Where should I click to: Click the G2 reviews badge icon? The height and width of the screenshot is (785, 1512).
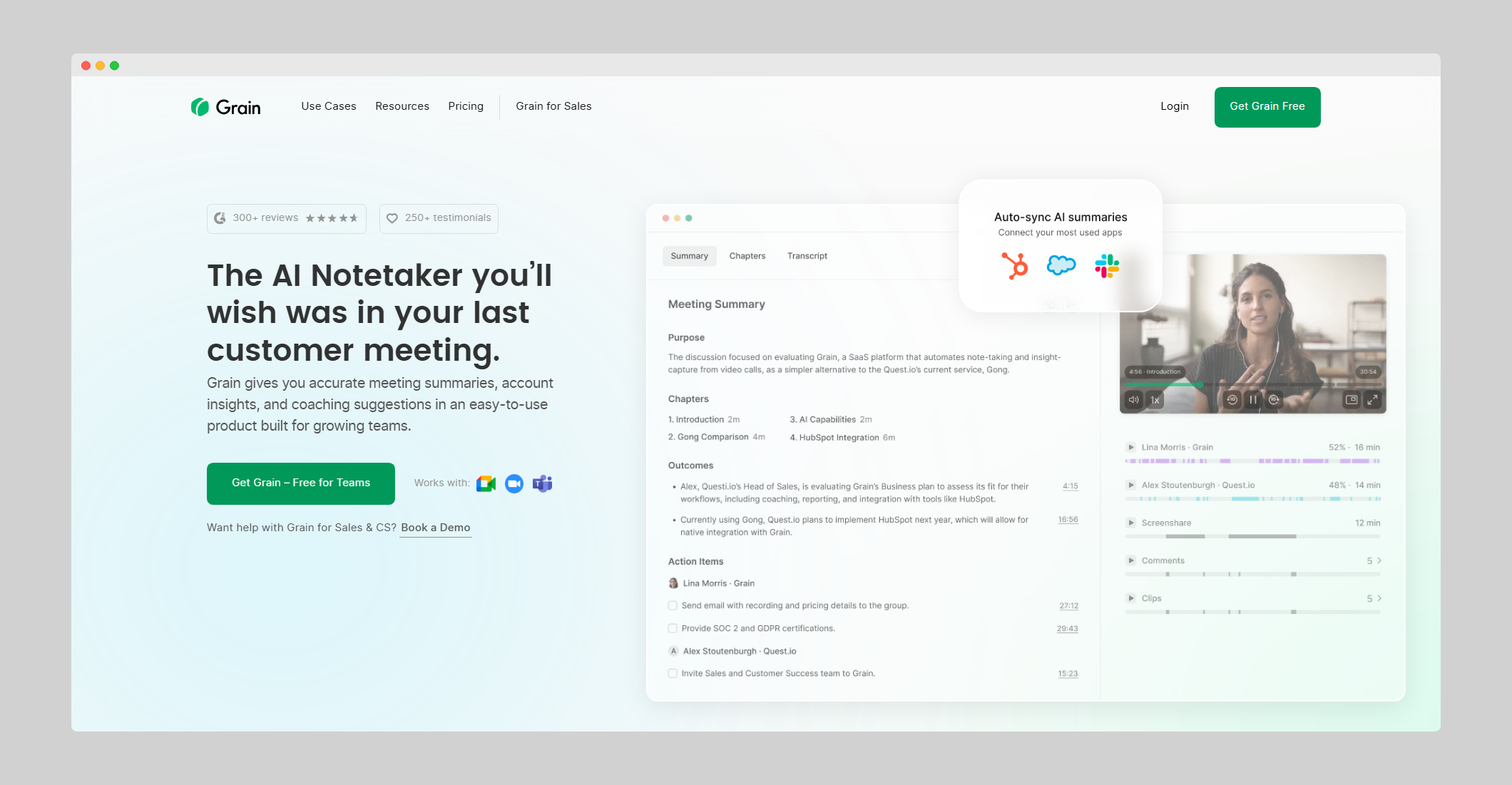tap(220, 218)
